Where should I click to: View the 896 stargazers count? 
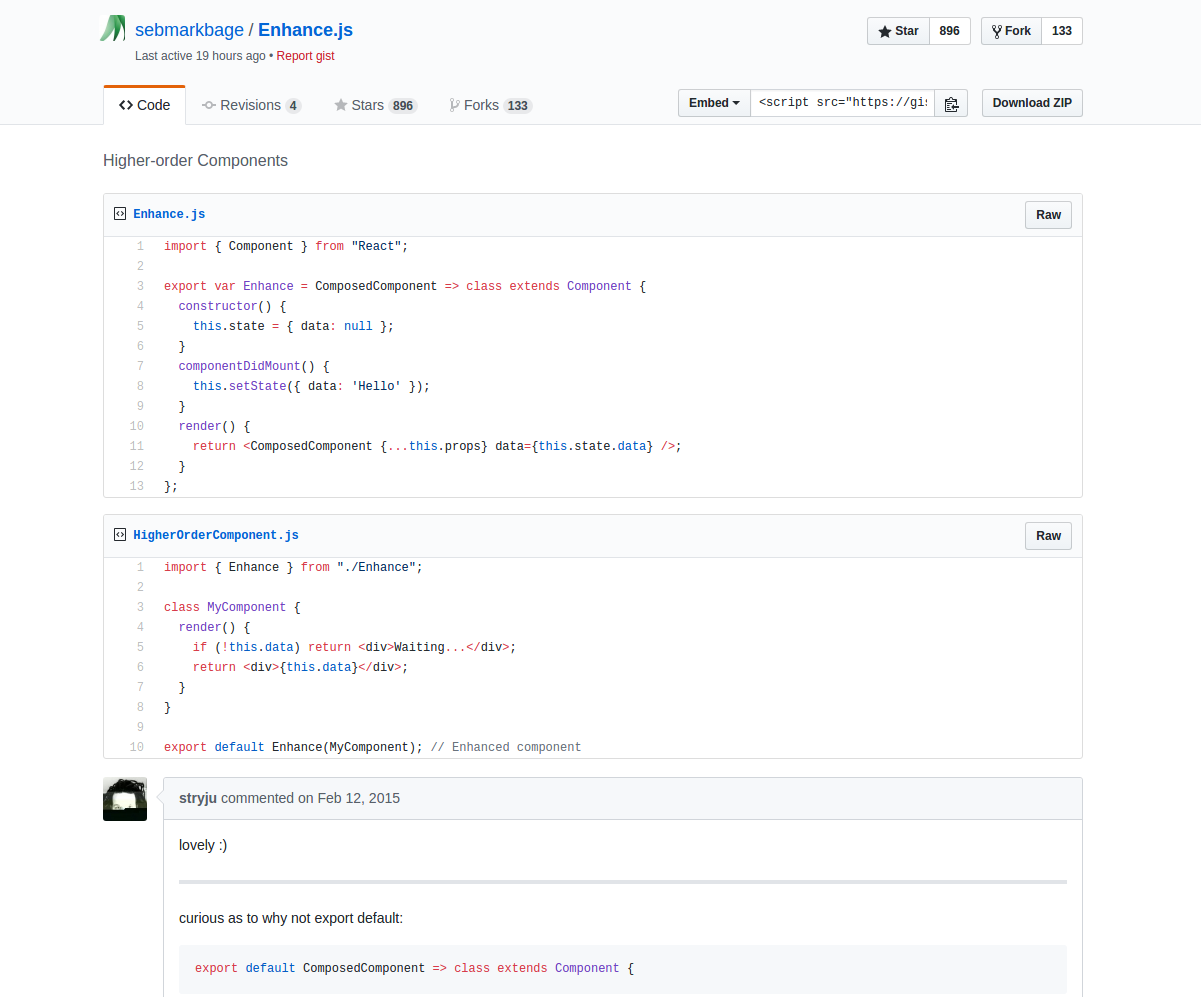click(x=950, y=31)
